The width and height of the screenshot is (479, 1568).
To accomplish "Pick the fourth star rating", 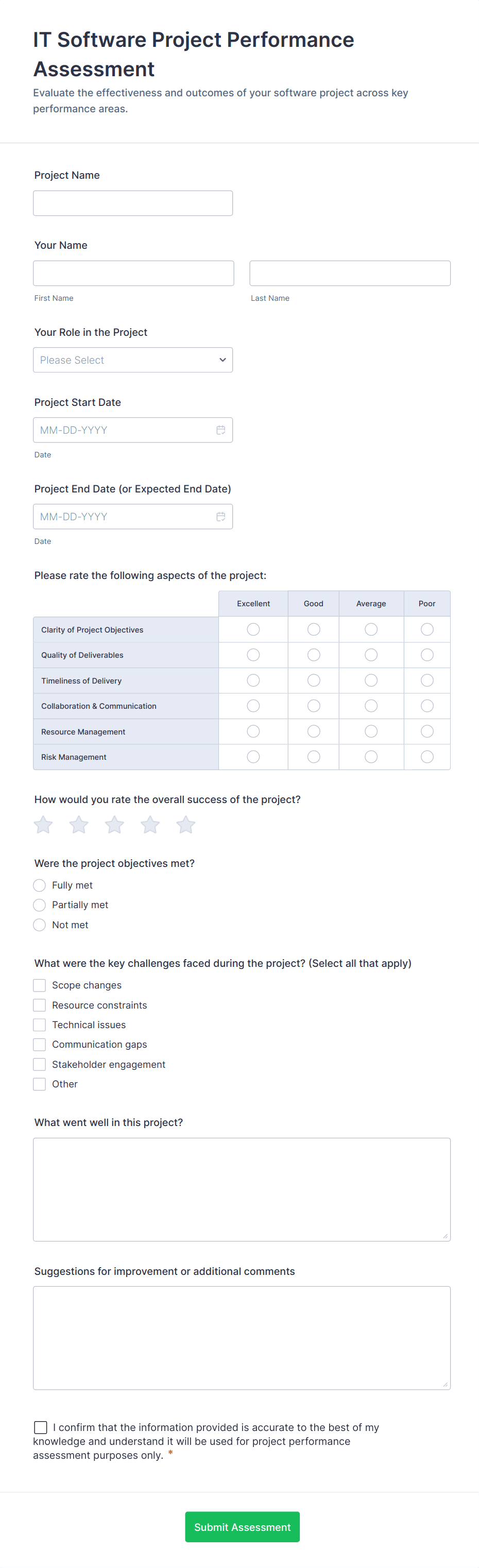I will pyautogui.click(x=150, y=825).
